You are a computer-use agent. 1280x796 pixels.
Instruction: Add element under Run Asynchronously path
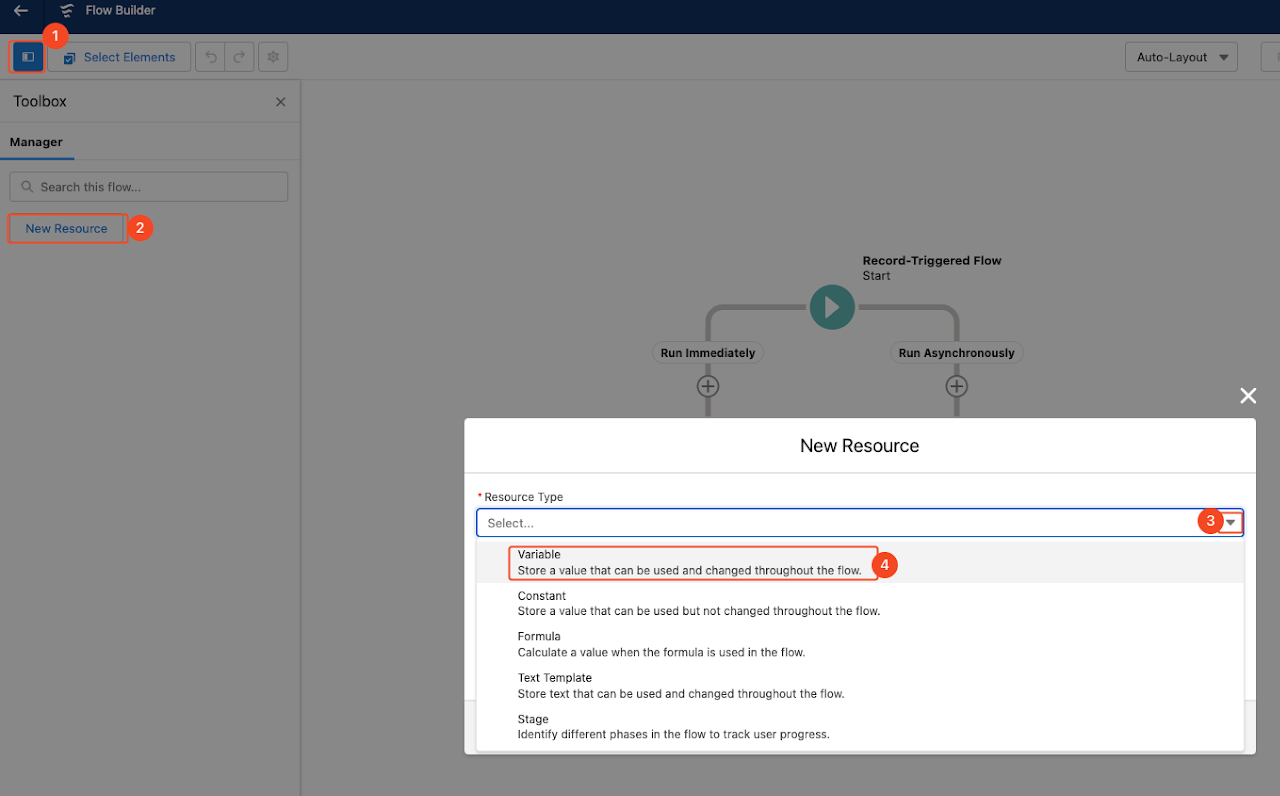click(957, 386)
